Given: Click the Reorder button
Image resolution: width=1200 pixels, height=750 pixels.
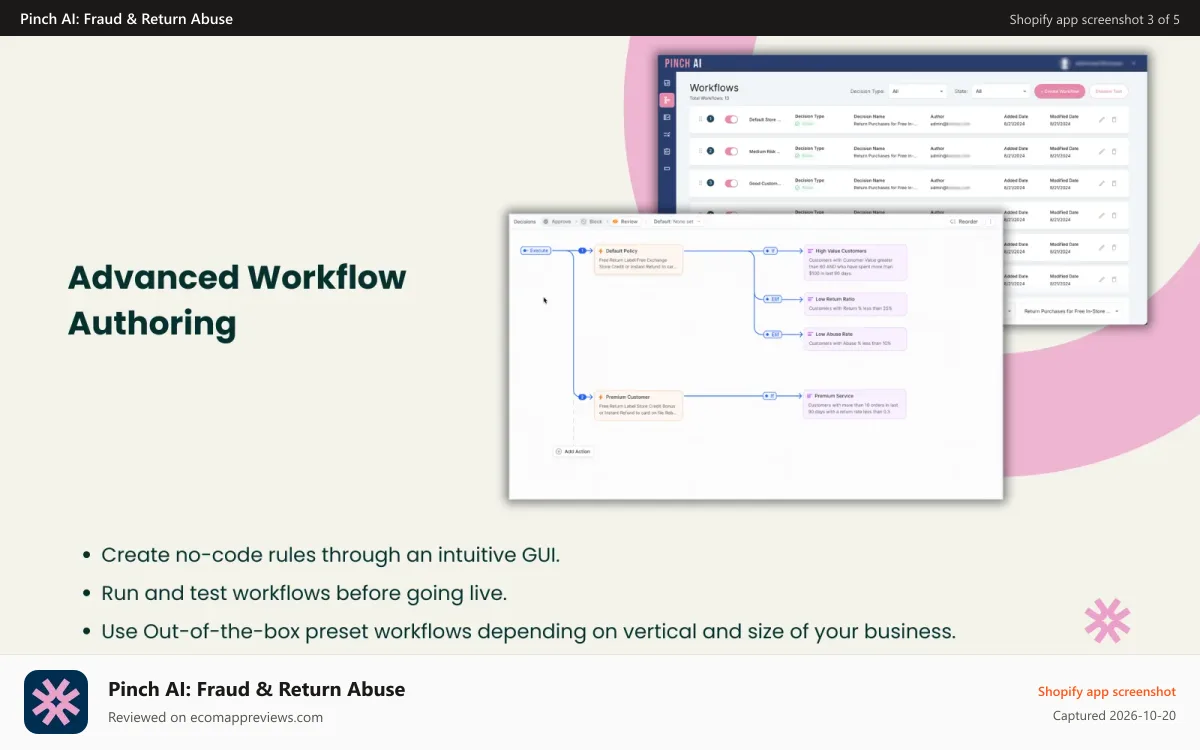Looking at the screenshot, I should [964, 222].
